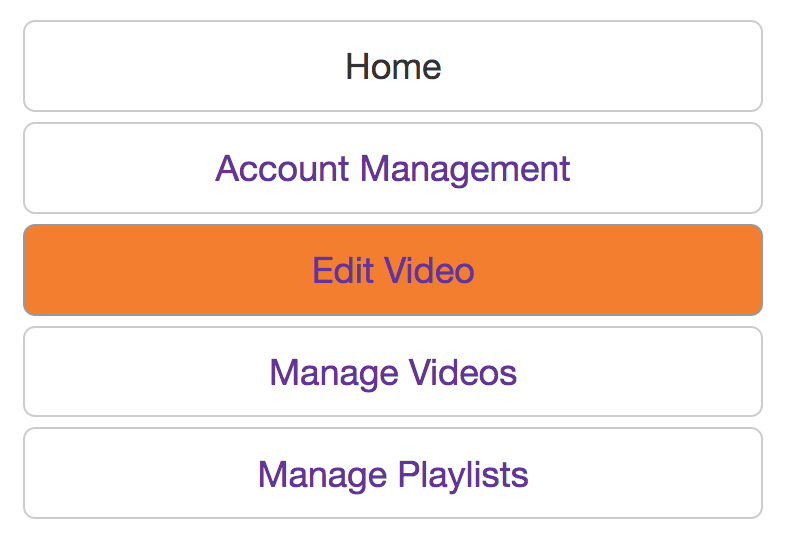Open Account Management page

coord(393,168)
